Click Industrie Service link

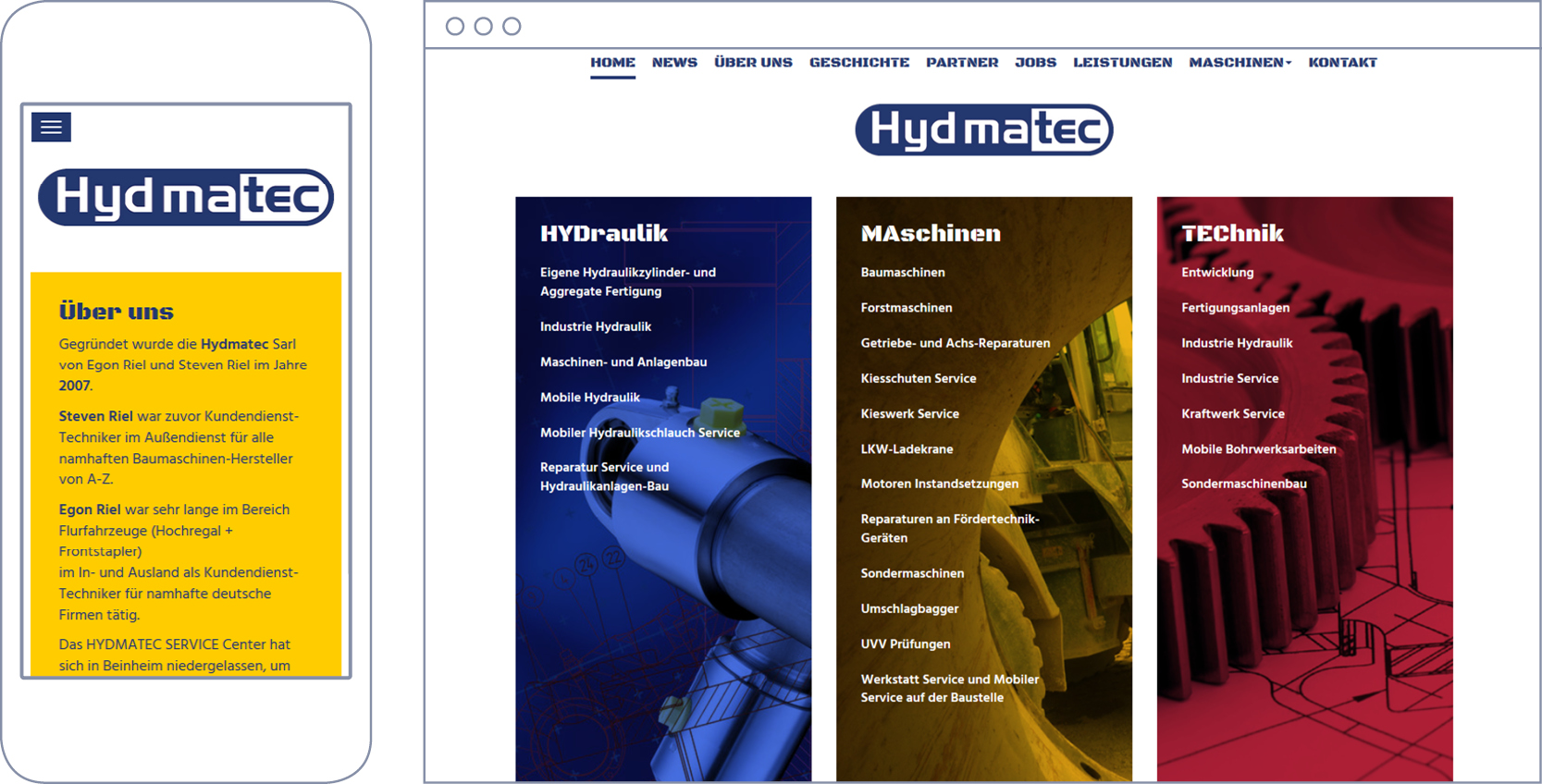tap(1229, 378)
